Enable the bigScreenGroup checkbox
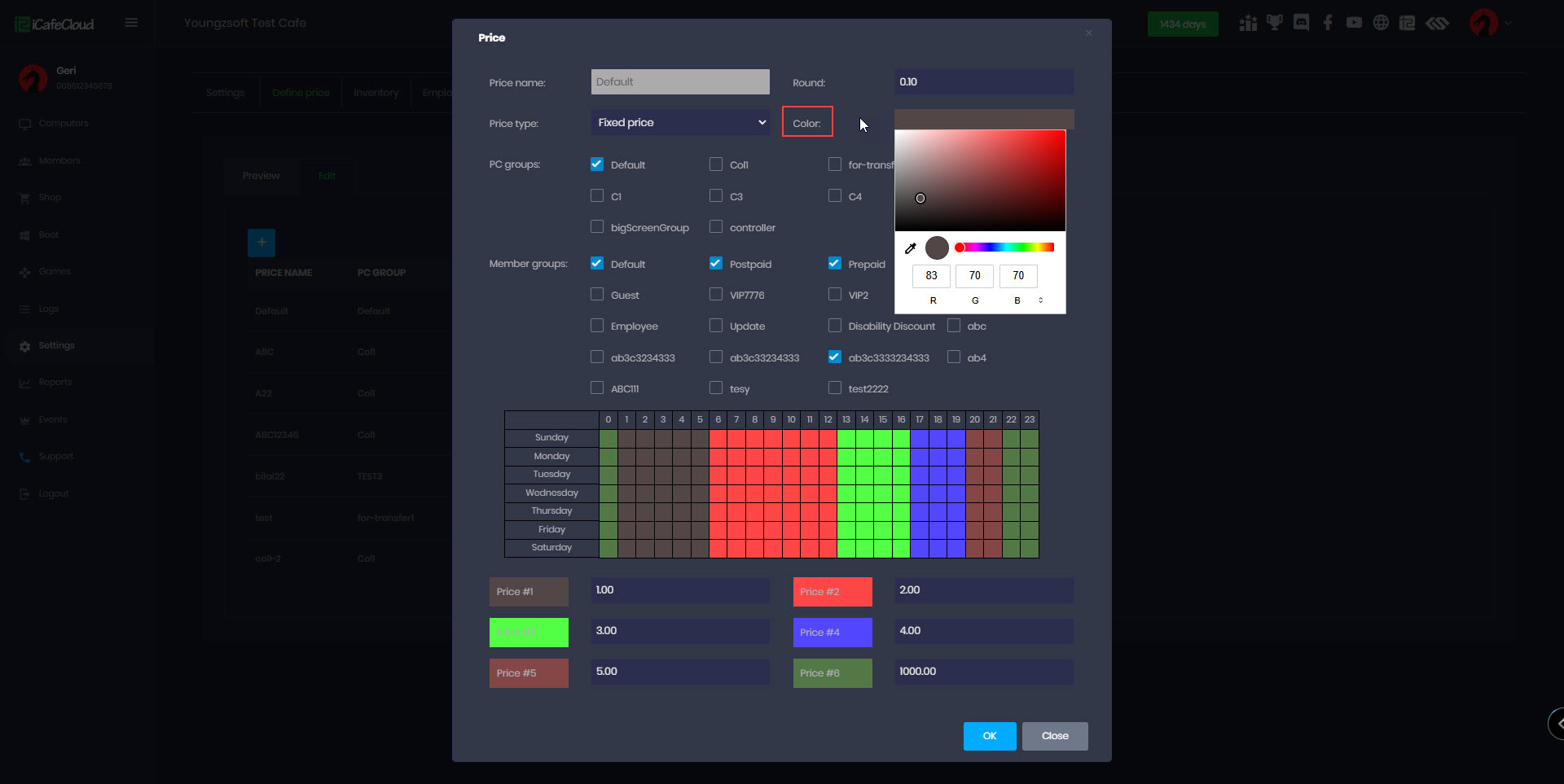Viewport: 1564px width, 784px height. coord(597,226)
